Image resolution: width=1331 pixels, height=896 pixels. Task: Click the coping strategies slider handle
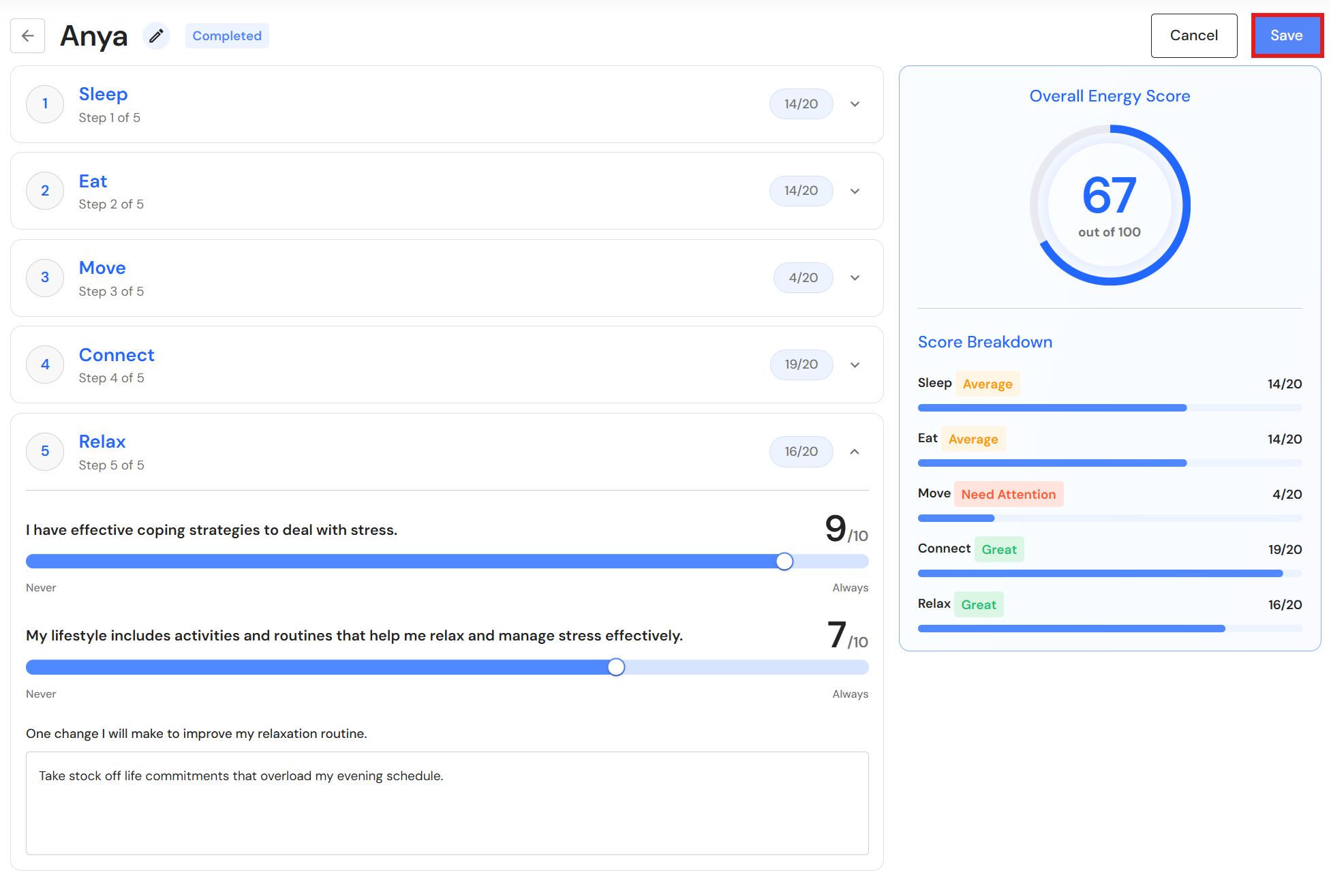[x=784, y=561]
